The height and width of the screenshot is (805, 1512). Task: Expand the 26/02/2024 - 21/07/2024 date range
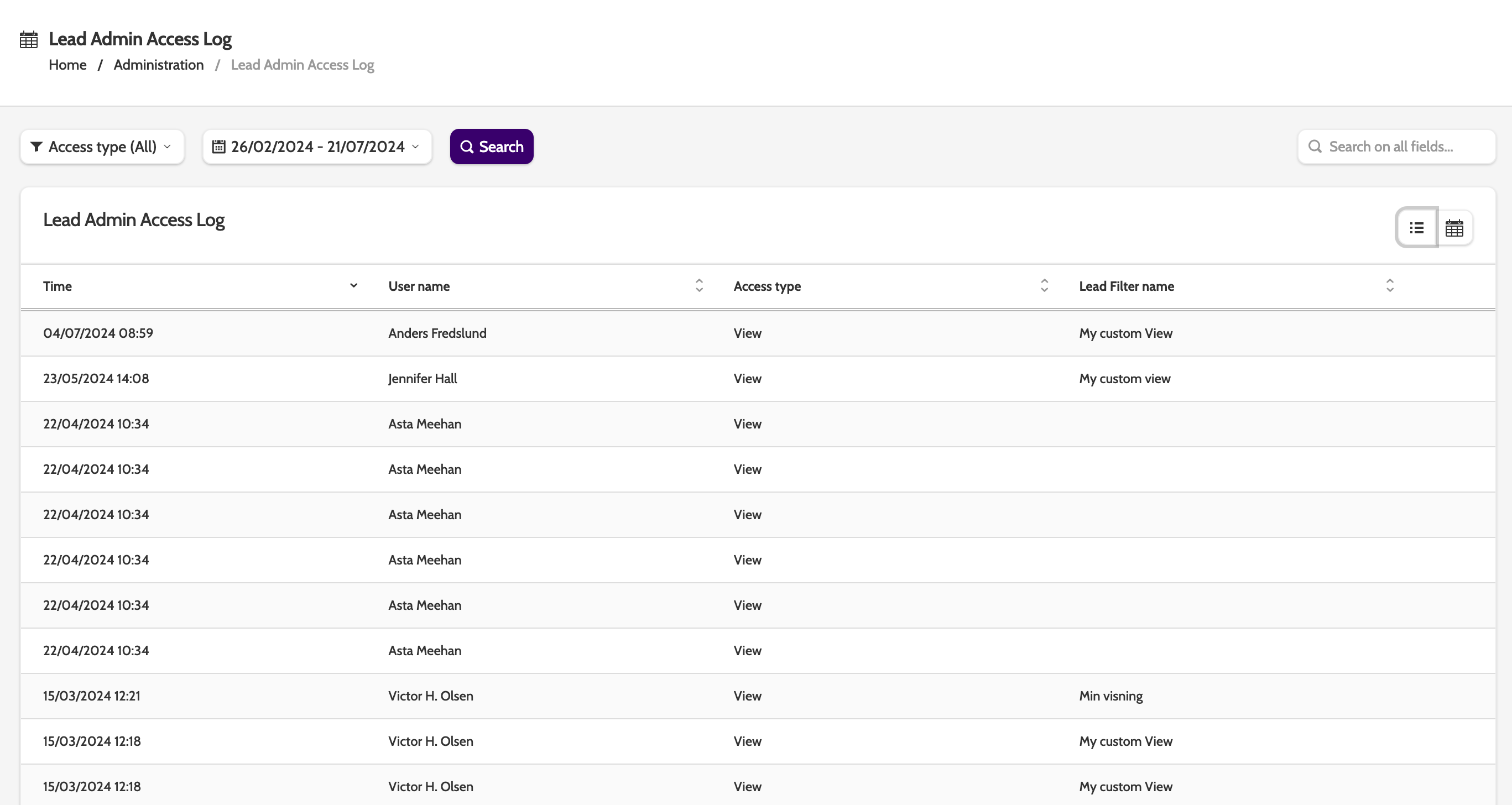[317, 147]
